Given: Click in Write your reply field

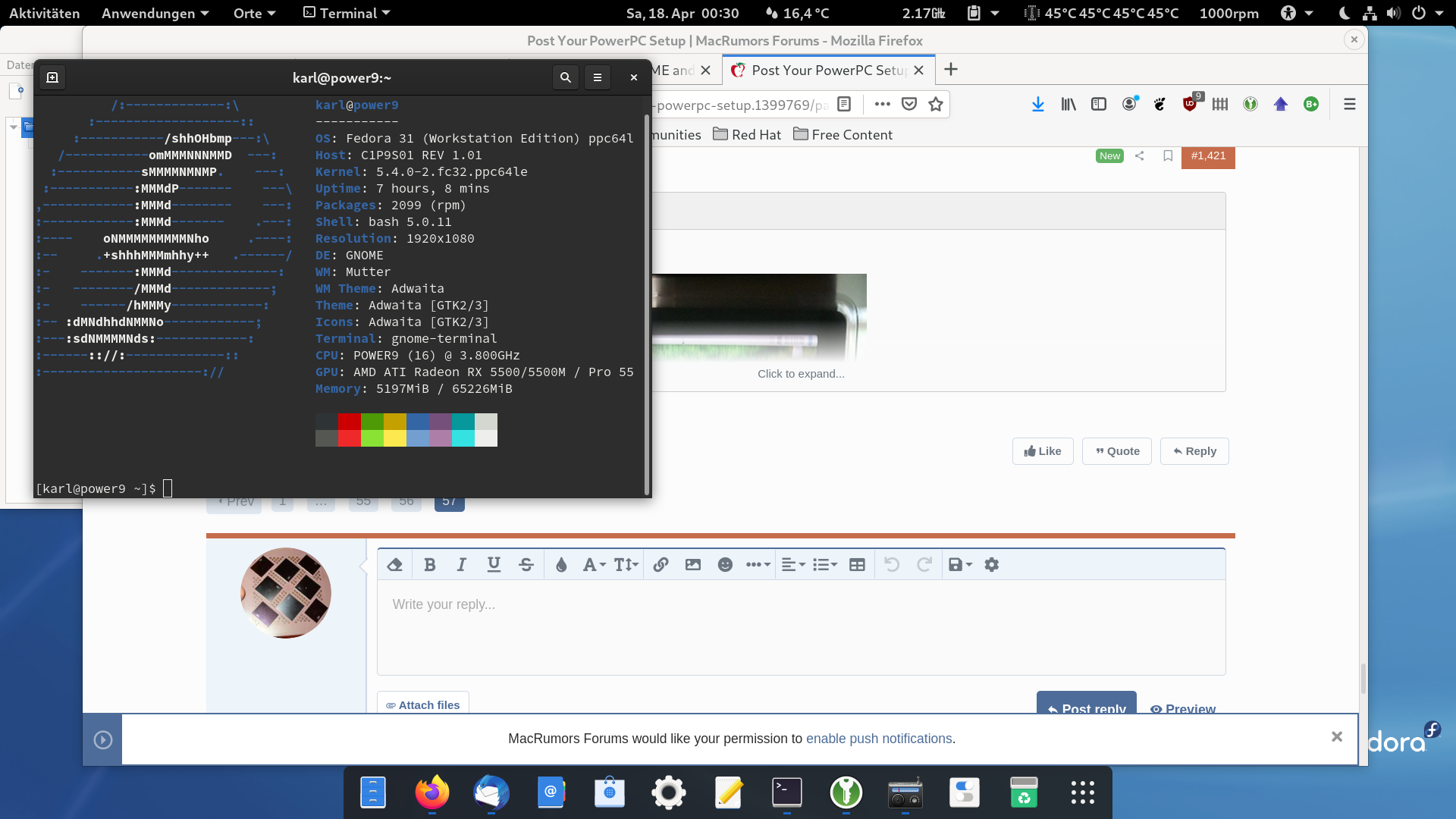Looking at the screenshot, I should (x=801, y=627).
